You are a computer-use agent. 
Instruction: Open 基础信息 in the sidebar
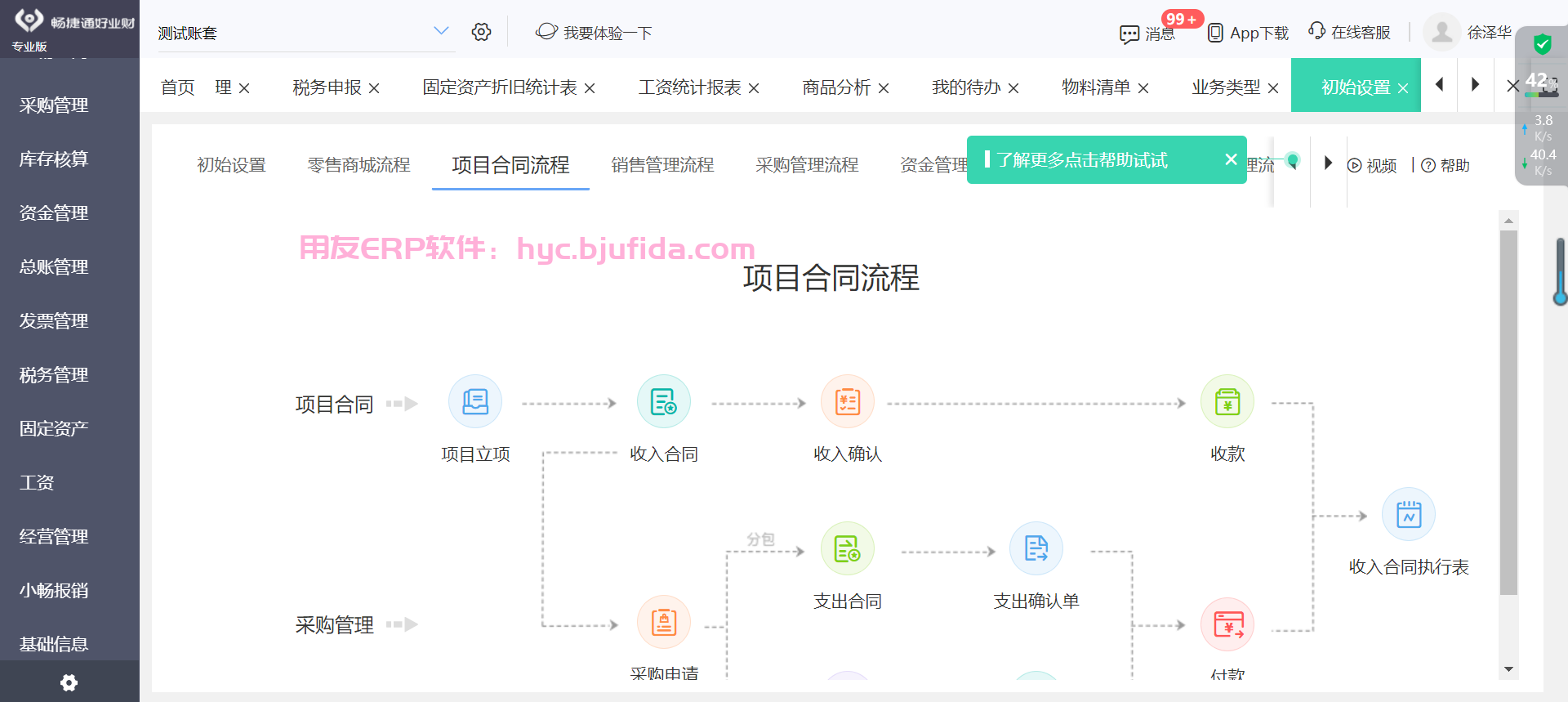click(54, 645)
